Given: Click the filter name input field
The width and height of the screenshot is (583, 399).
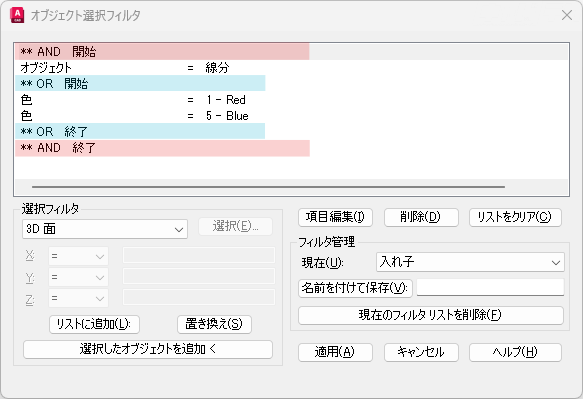Looking at the screenshot, I should tap(490, 287).
